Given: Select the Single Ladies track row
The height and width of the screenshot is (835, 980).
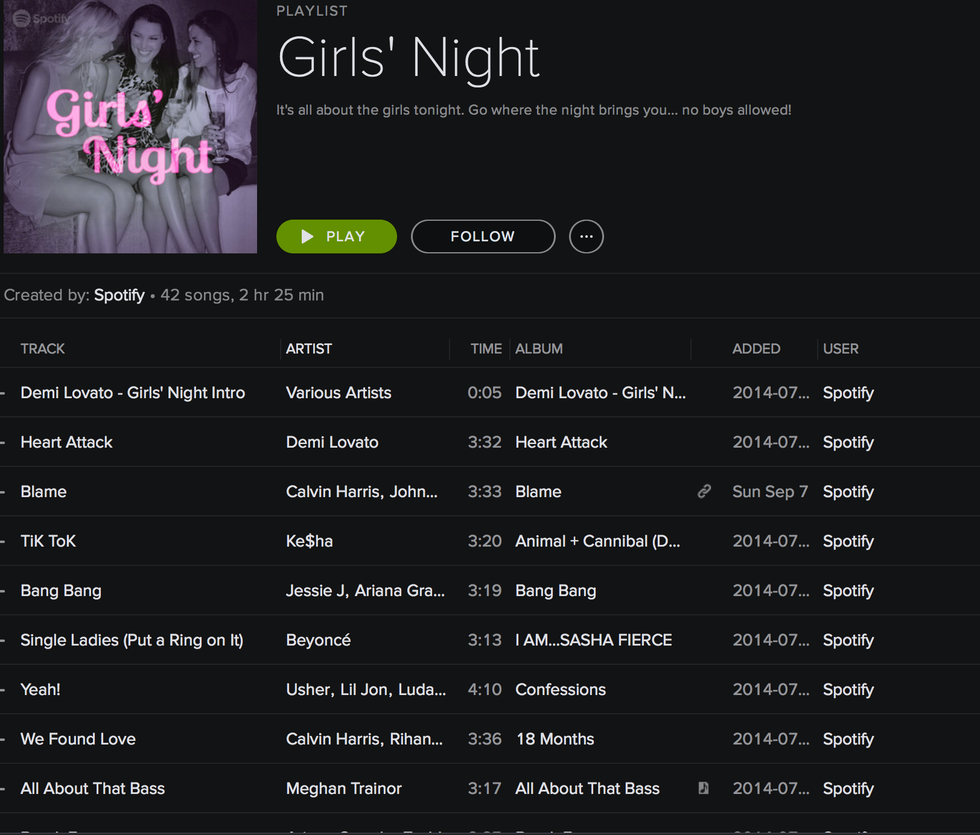Looking at the screenshot, I should click(132, 640).
